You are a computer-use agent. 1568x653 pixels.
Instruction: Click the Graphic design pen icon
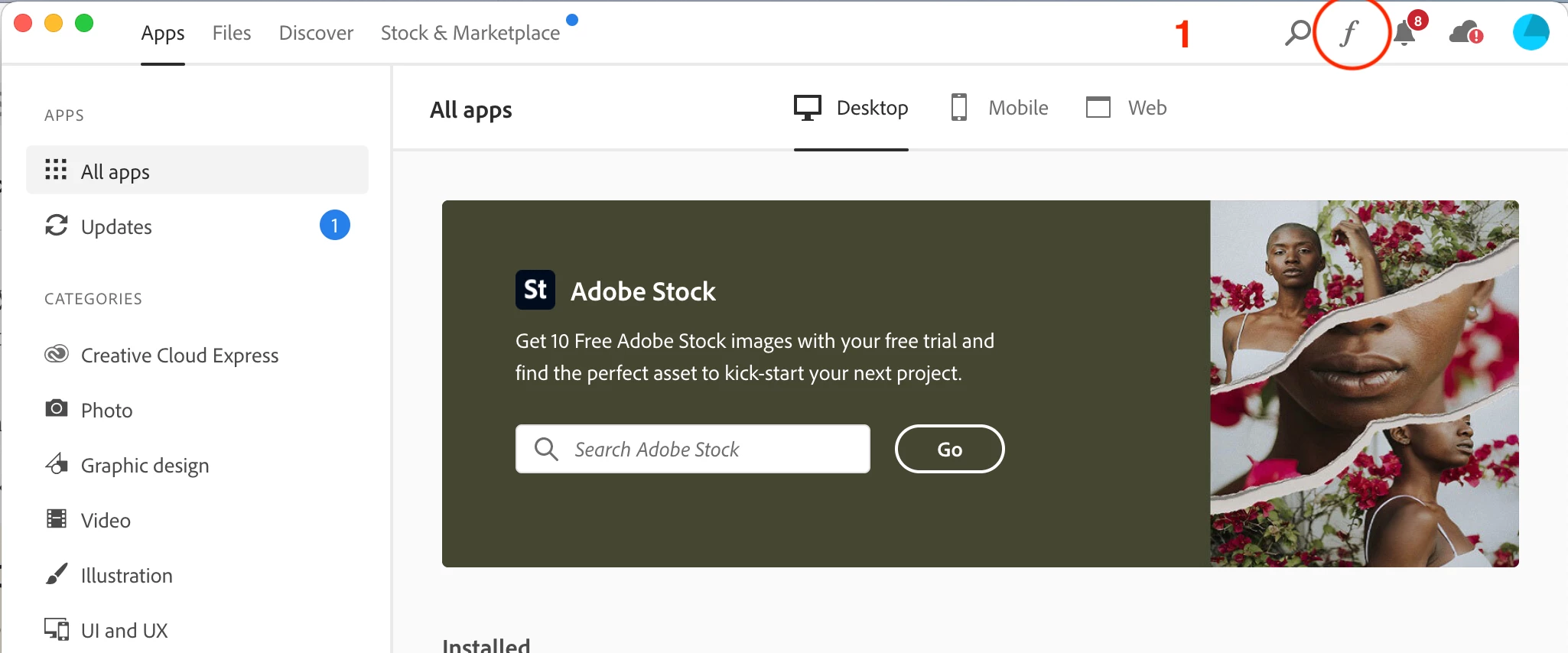[57, 463]
